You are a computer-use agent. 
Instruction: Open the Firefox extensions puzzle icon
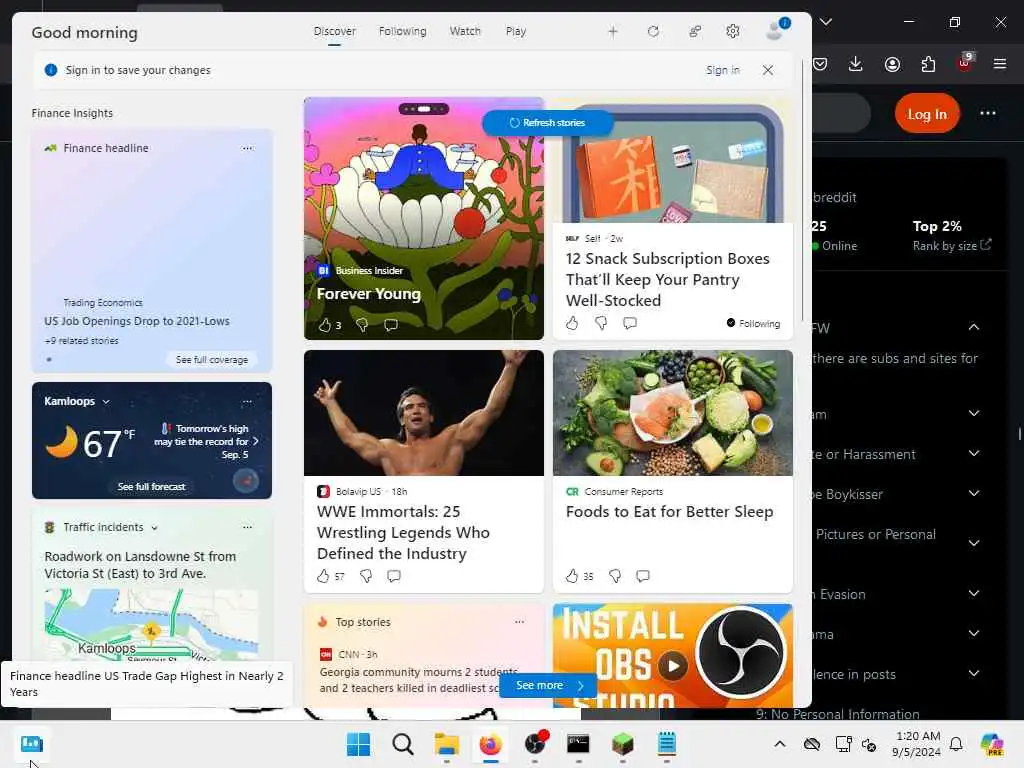tap(928, 64)
